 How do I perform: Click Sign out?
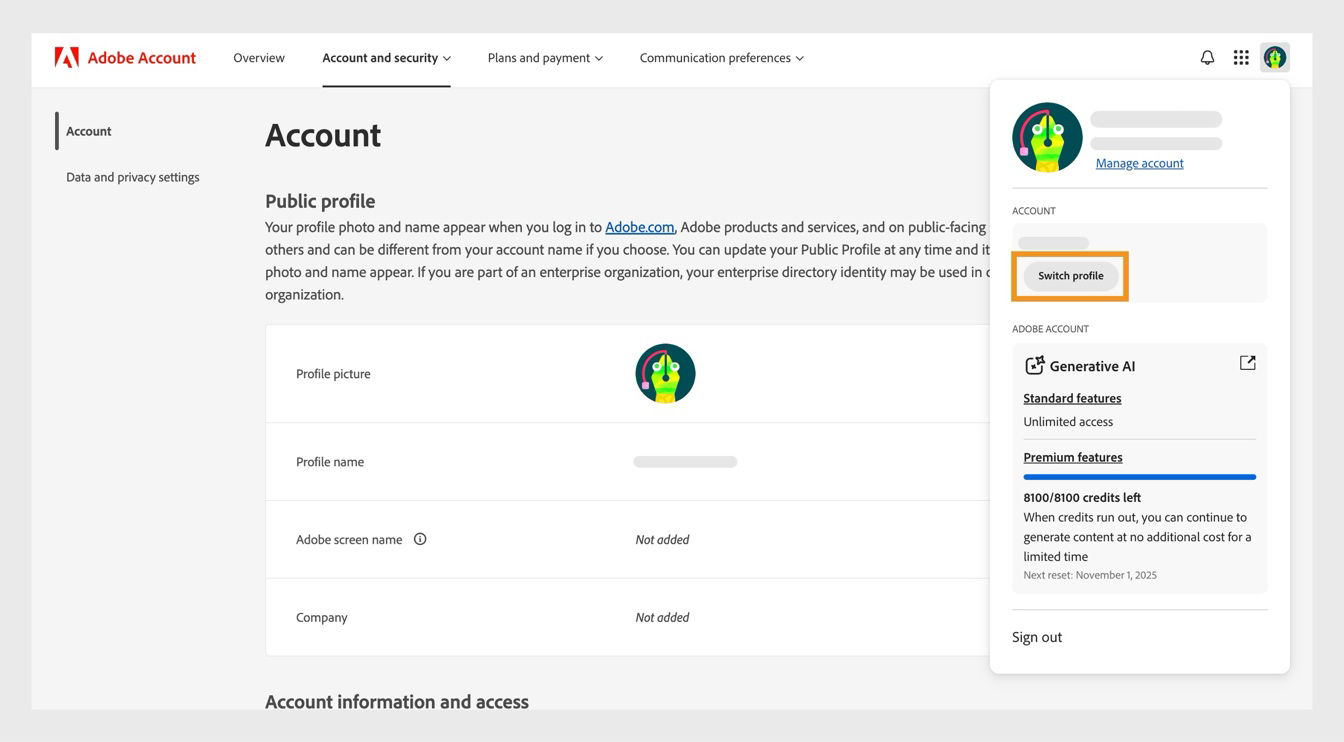point(1037,635)
